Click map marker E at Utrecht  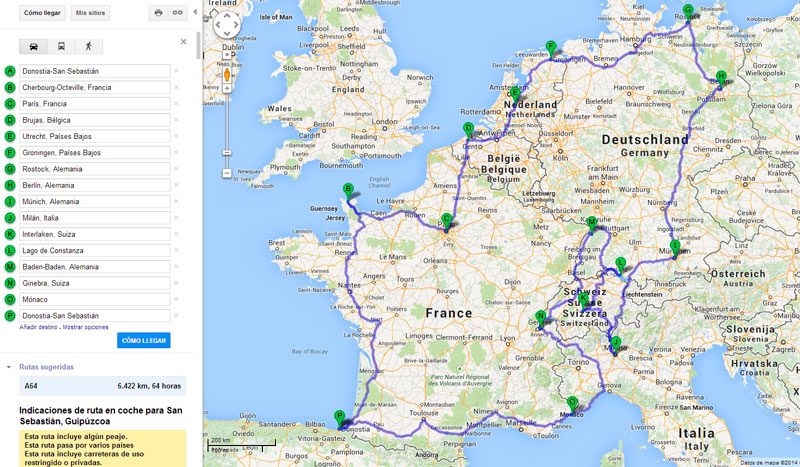point(515,94)
